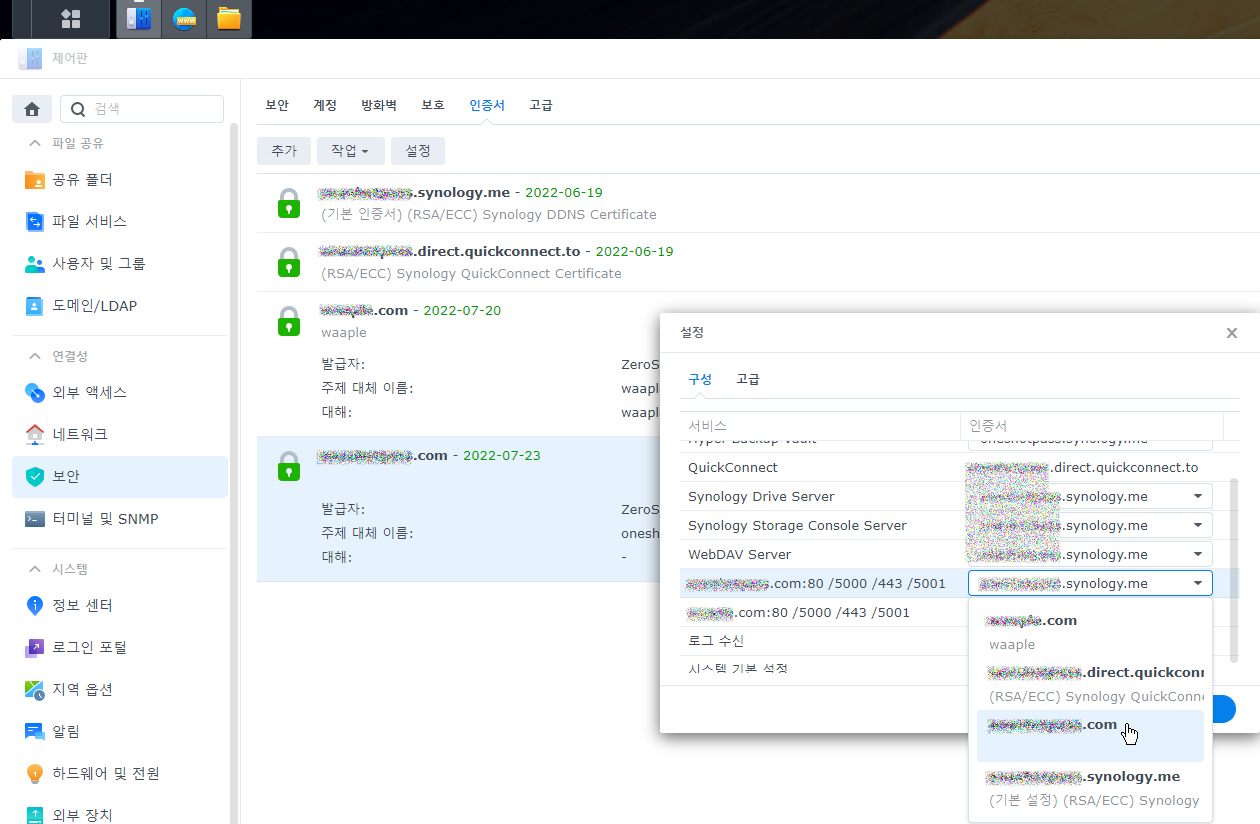This screenshot has width=1260, height=824.
Task: Switch to the 보안 tab at top
Action: click(x=277, y=105)
